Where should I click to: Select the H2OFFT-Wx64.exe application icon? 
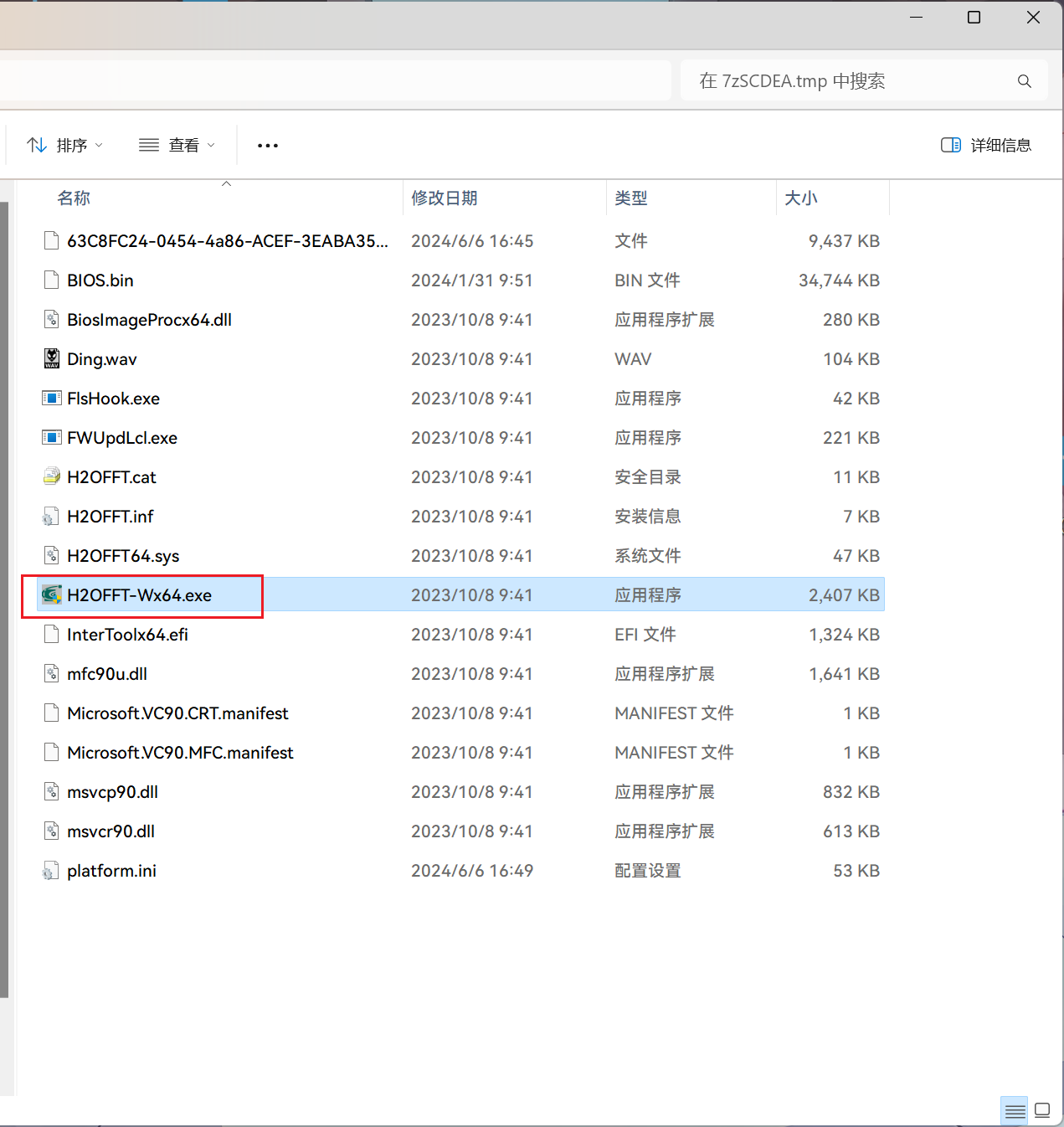click(x=52, y=595)
